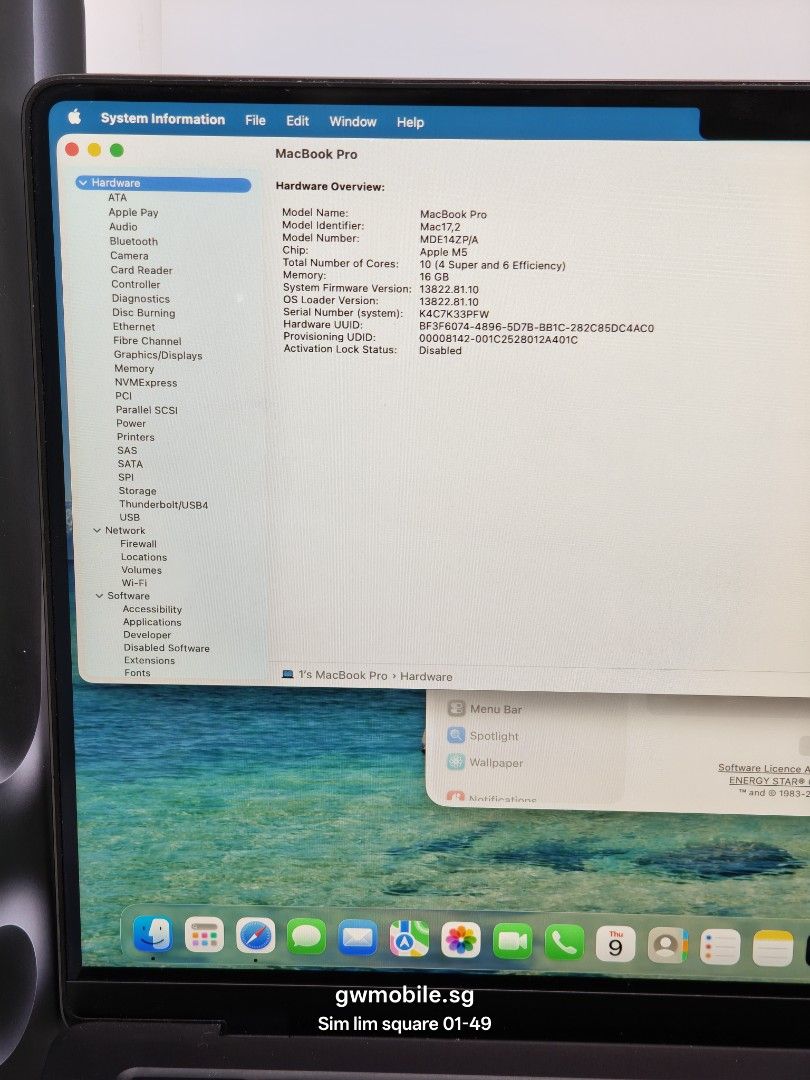Collapse the Network section chevron
Viewport: 810px width, 1080px height.
click(x=97, y=530)
